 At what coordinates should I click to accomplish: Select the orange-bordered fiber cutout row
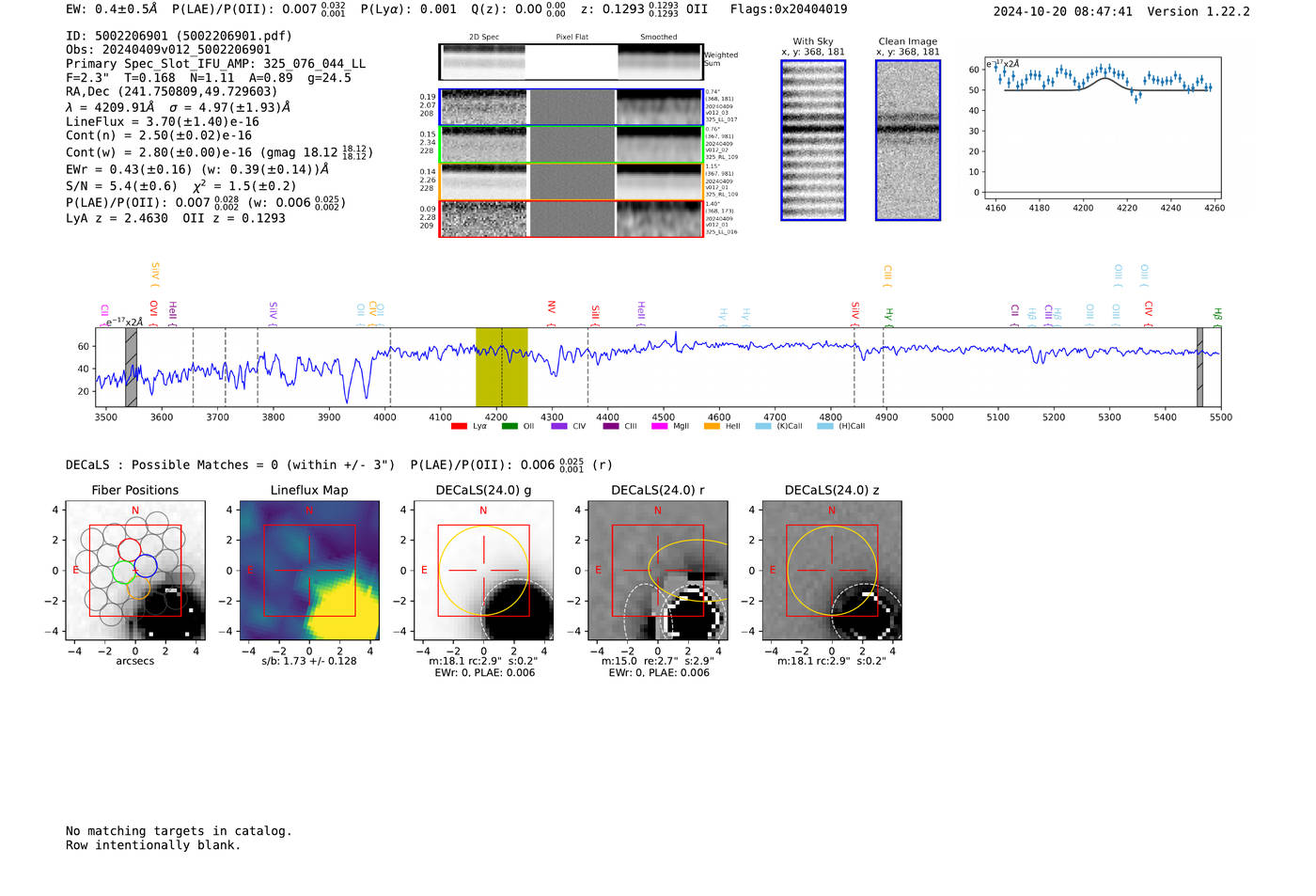tap(571, 181)
